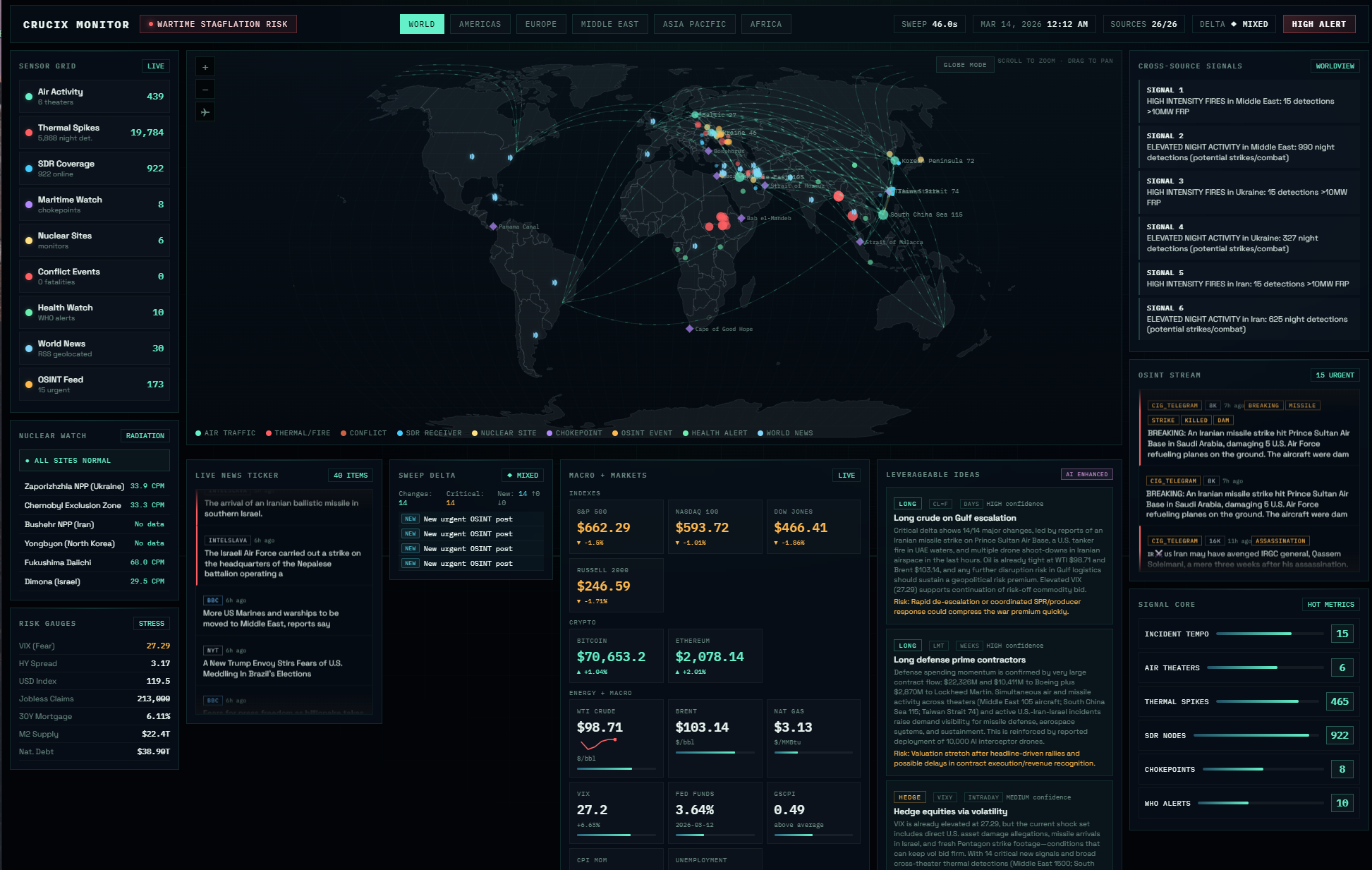Screen dimensions: 1372x870
Task: Click the zoom-in icon on the map
Action: [205, 66]
